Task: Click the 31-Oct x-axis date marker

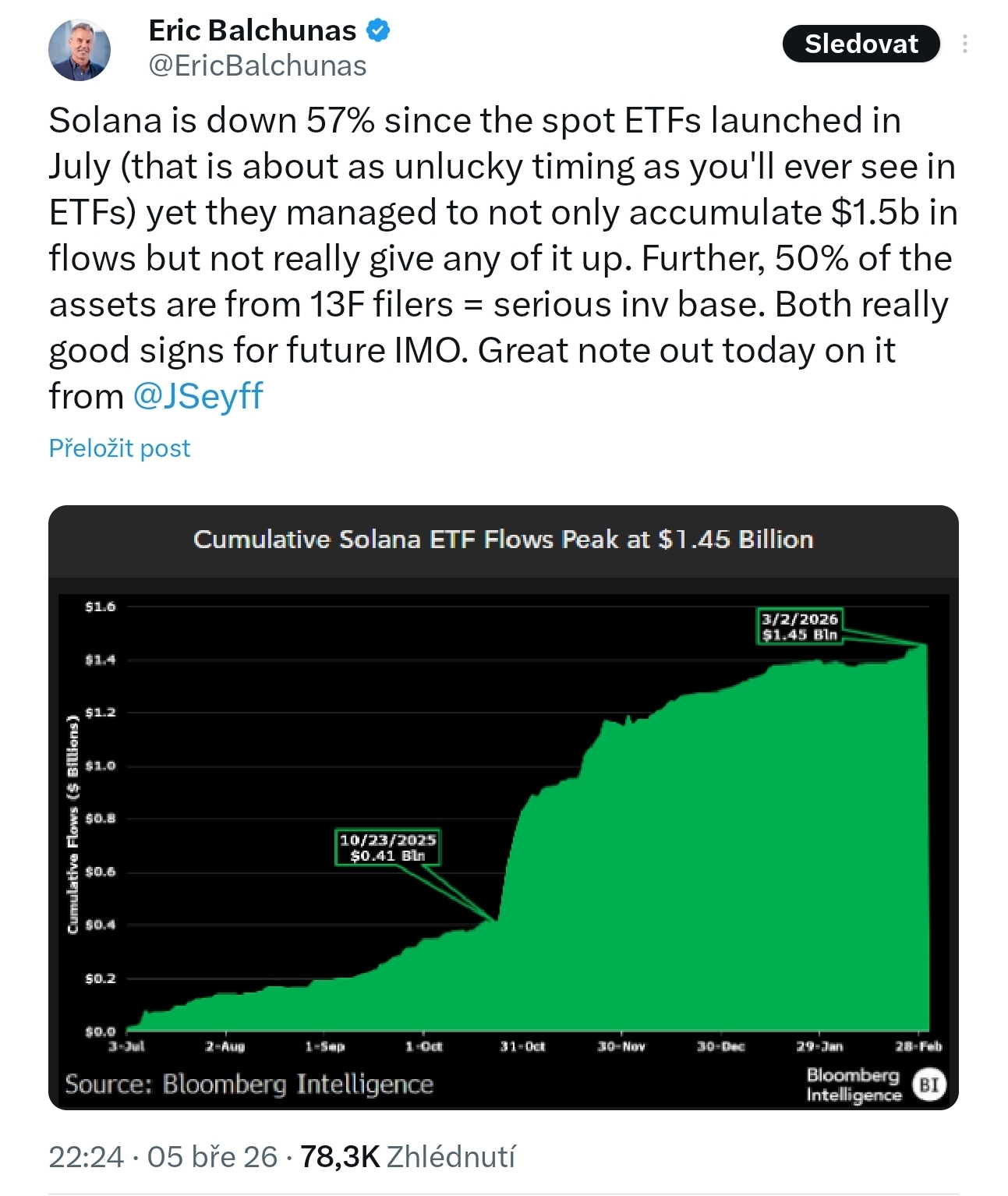Action: pyautogui.click(x=522, y=1046)
